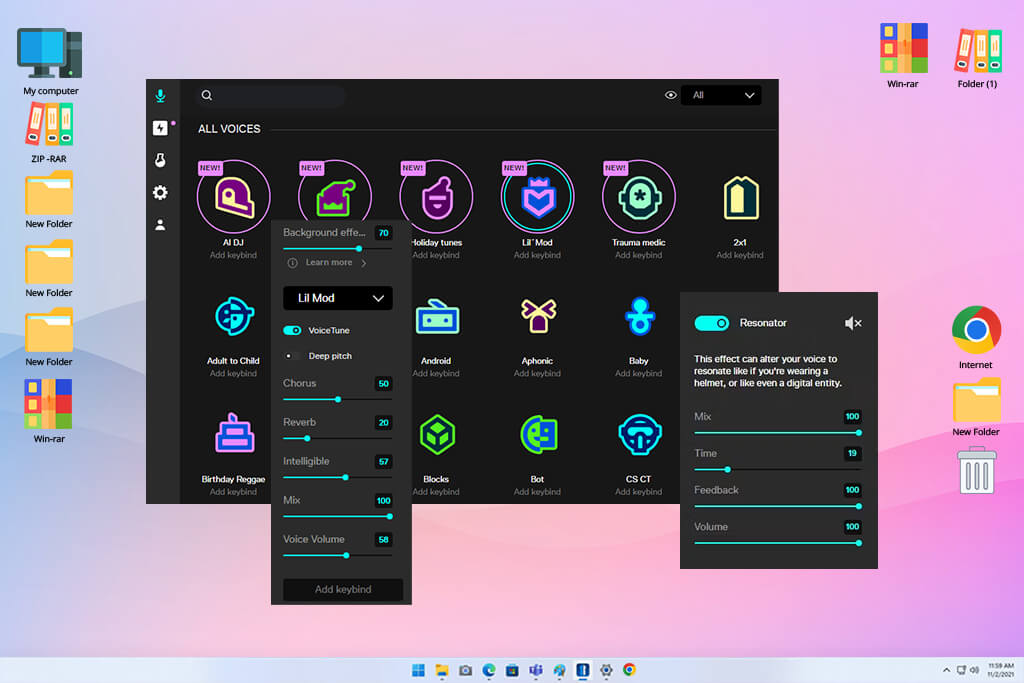Click inside the voice search field
This screenshot has height=683, width=1024.
pyautogui.click(x=270, y=95)
